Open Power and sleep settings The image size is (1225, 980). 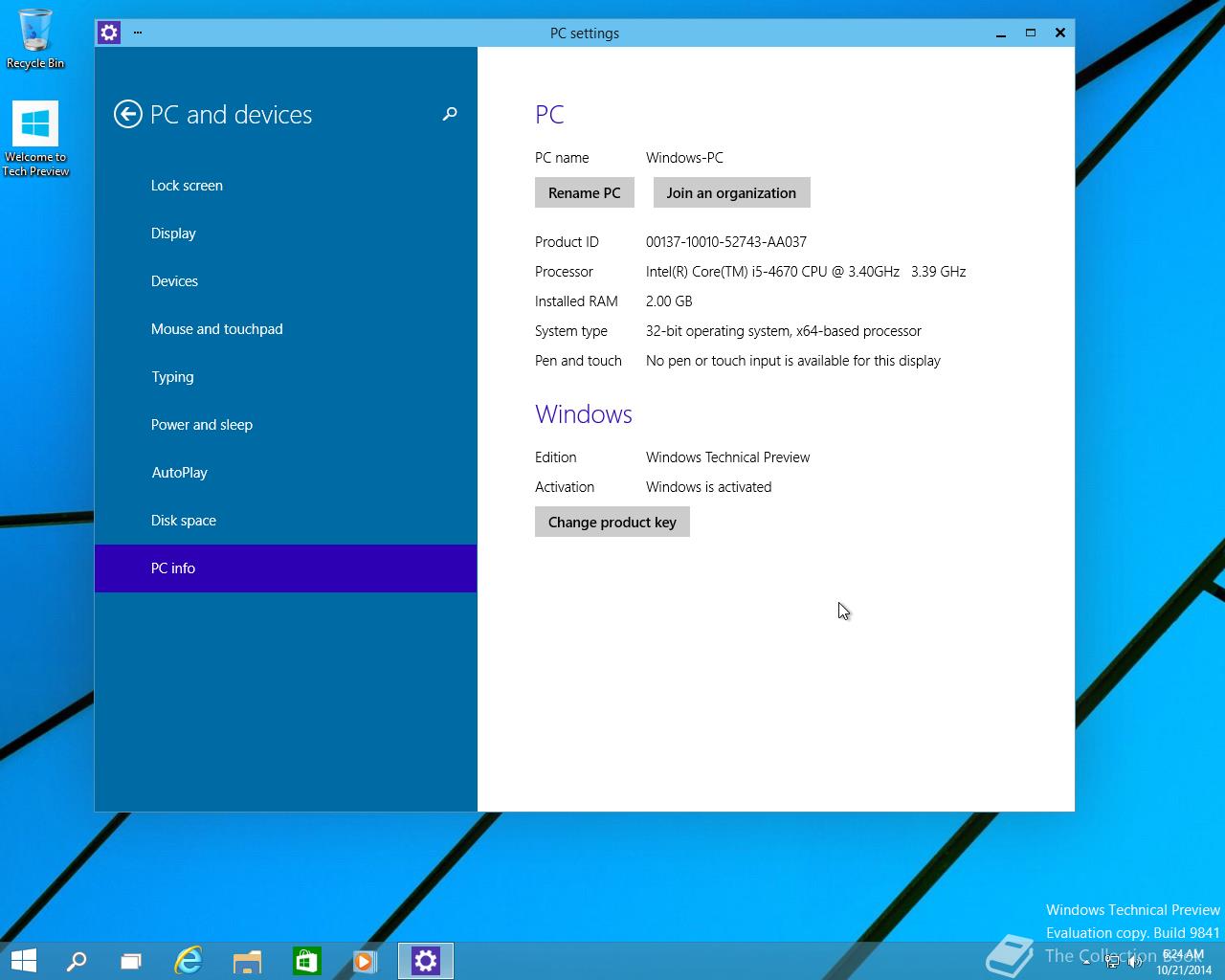click(285, 425)
